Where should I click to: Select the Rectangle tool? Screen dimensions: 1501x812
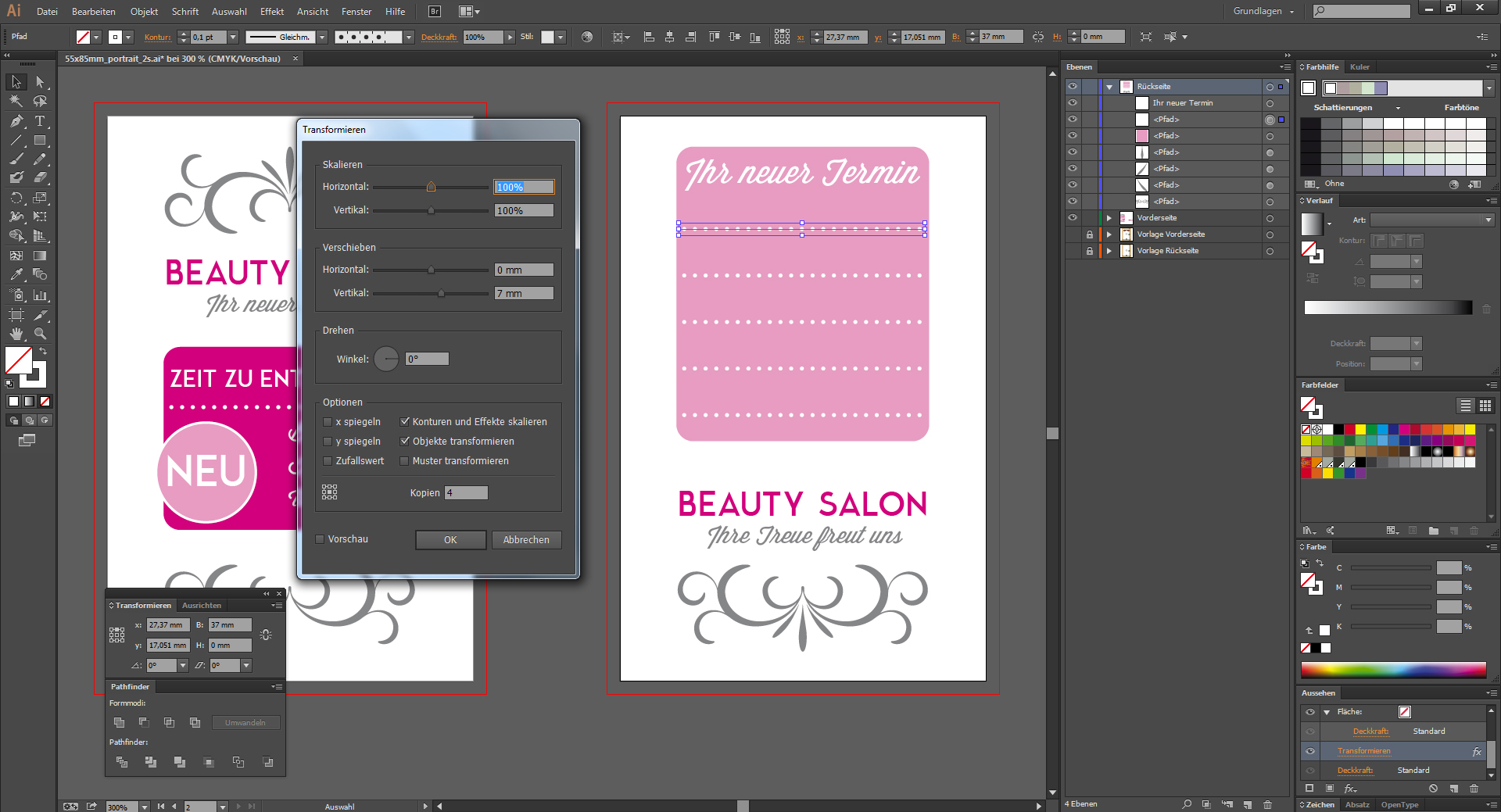coord(40,141)
